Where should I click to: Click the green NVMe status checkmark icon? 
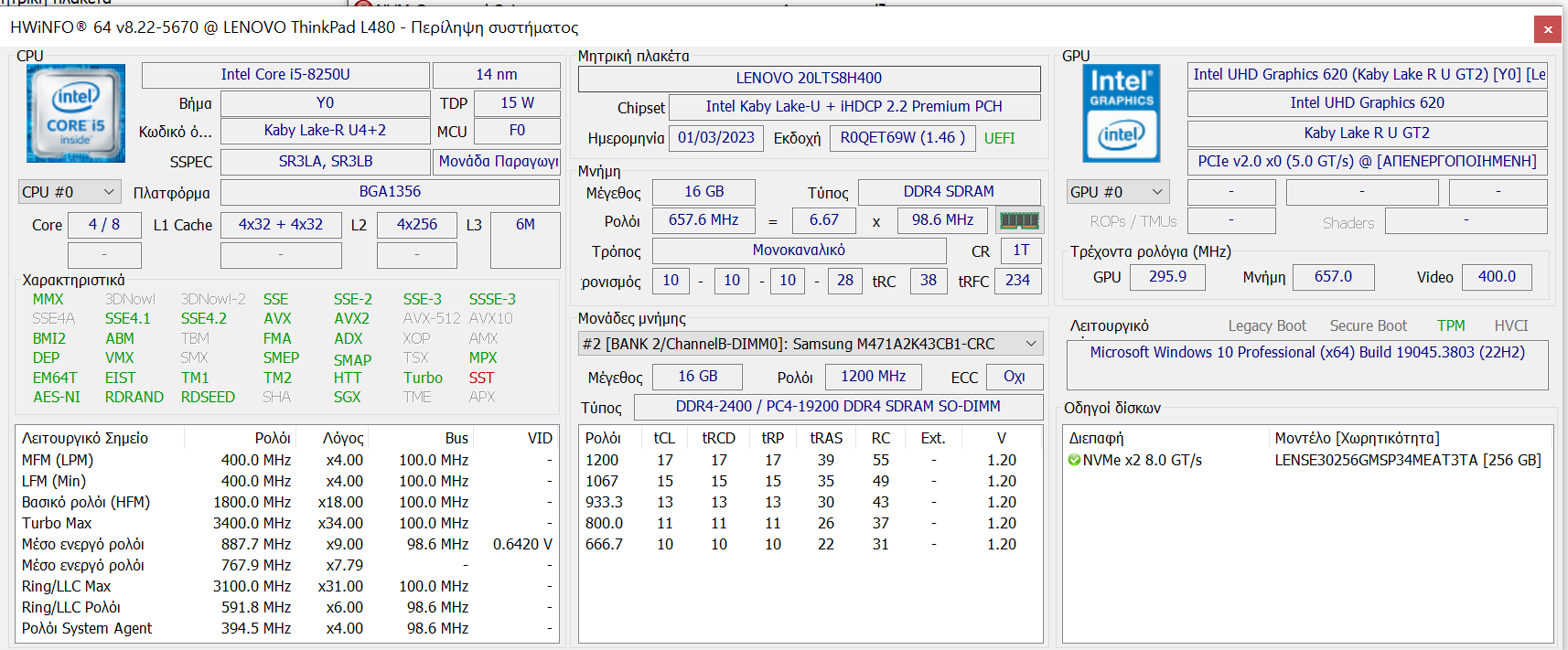[1074, 460]
